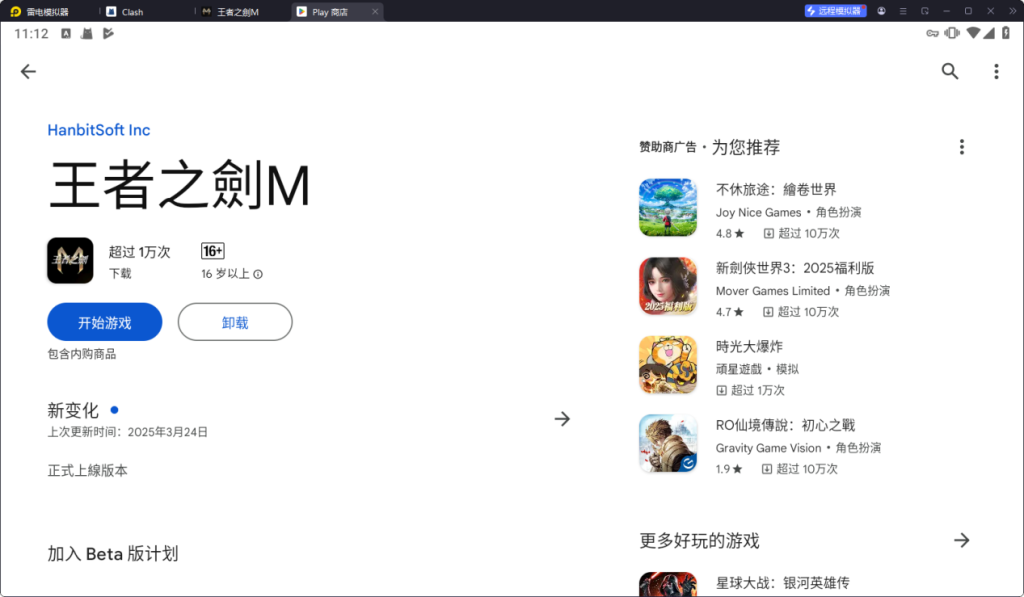Select 新劍俠世界3：2025福利版 title
This screenshot has height=597, width=1024.
795,268
